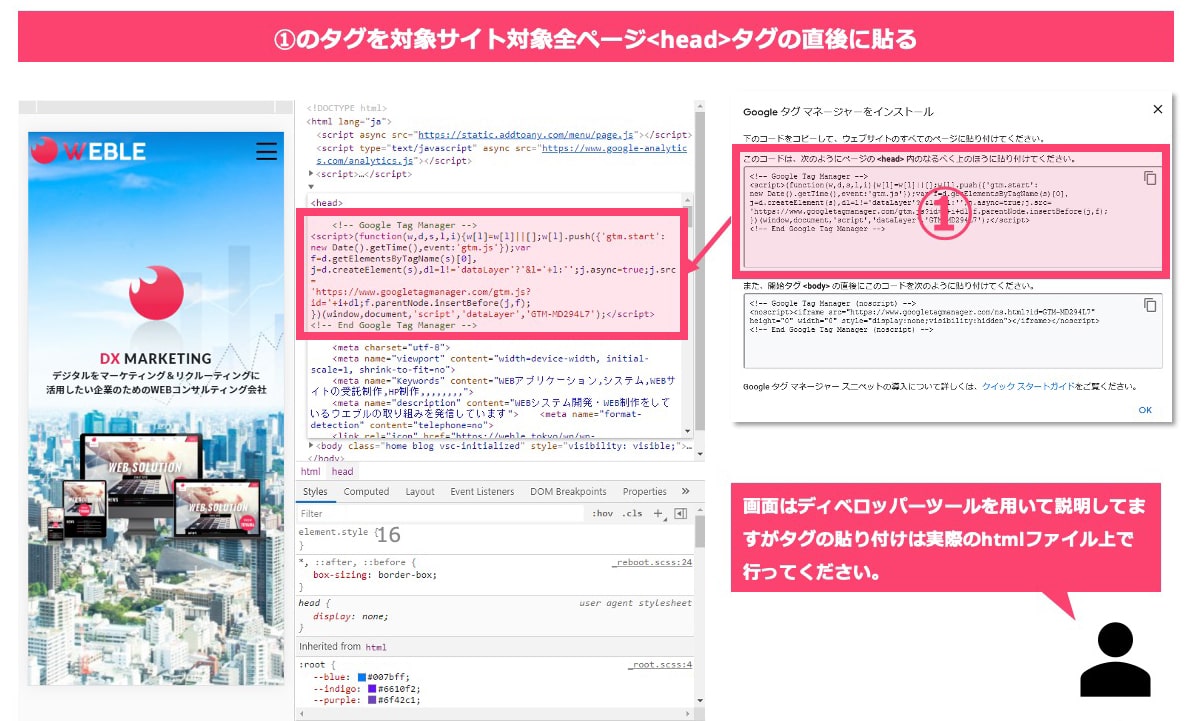The height and width of the screenshot is (721, 1188).
Task: Click scroll-down arrow of head edit box
Action: tap(687, 431)
